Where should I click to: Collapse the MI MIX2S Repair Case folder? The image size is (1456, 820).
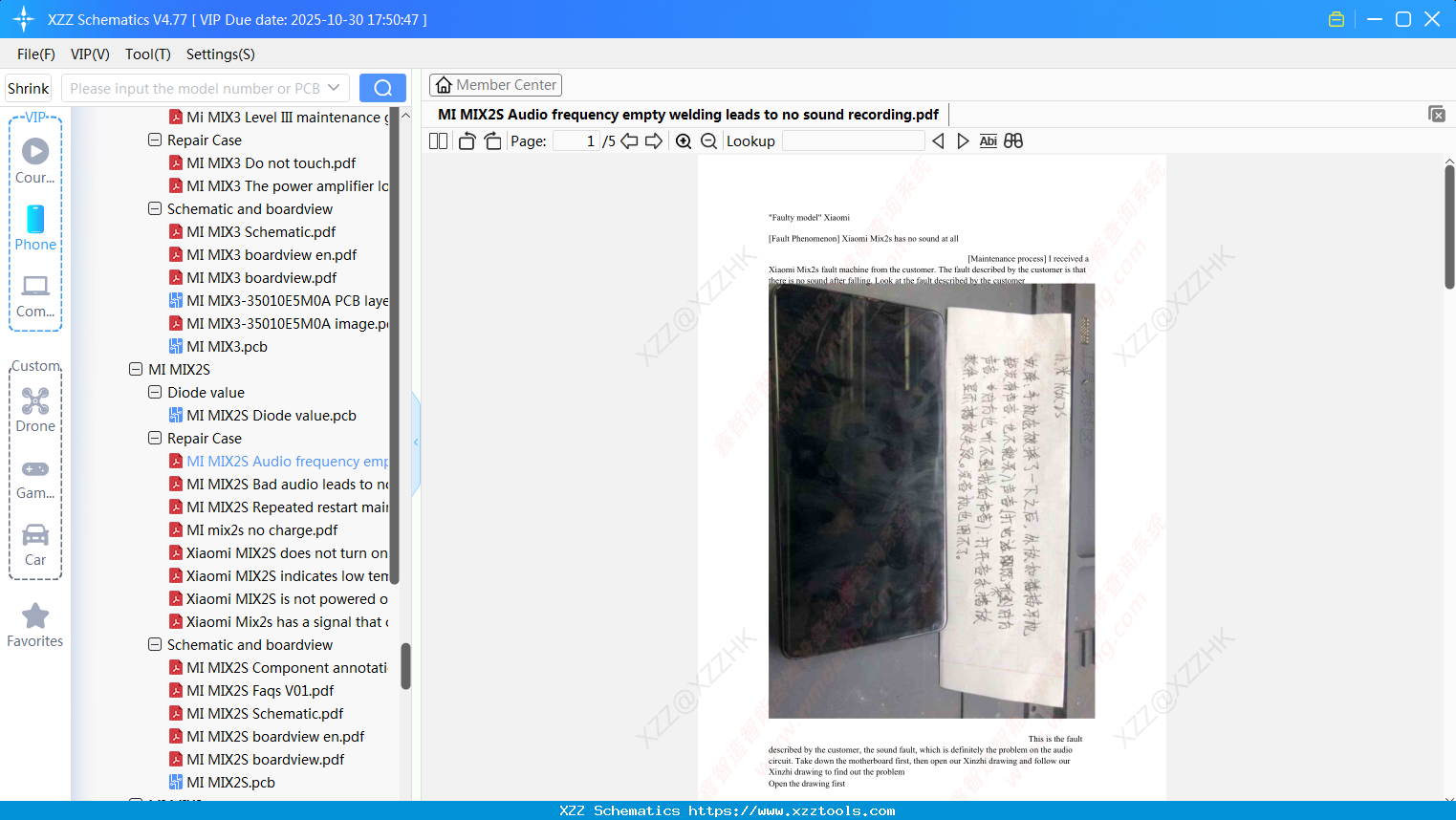tap(155, 438)
